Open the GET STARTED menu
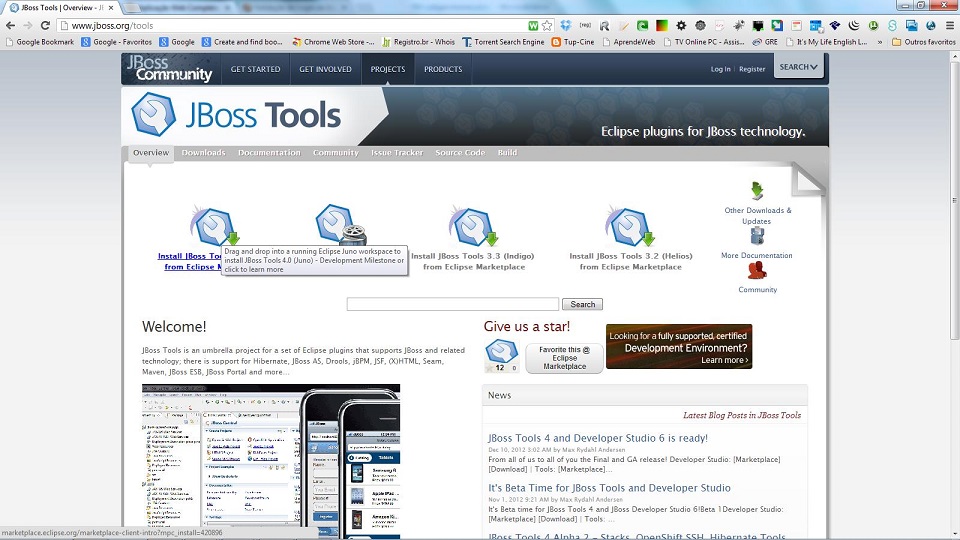 tap(255, 69)
